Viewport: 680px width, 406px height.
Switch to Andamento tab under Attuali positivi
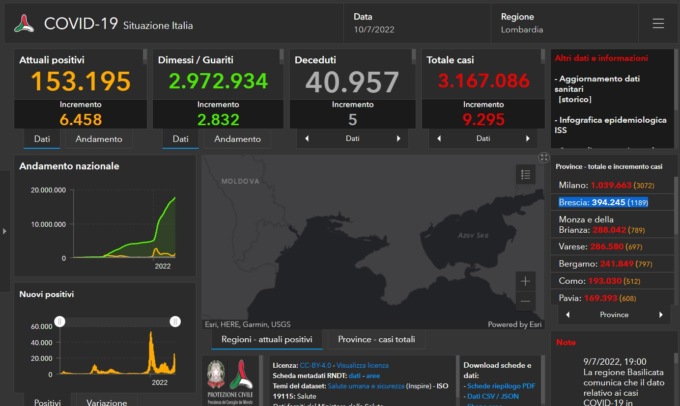click(x=99, y=139)
